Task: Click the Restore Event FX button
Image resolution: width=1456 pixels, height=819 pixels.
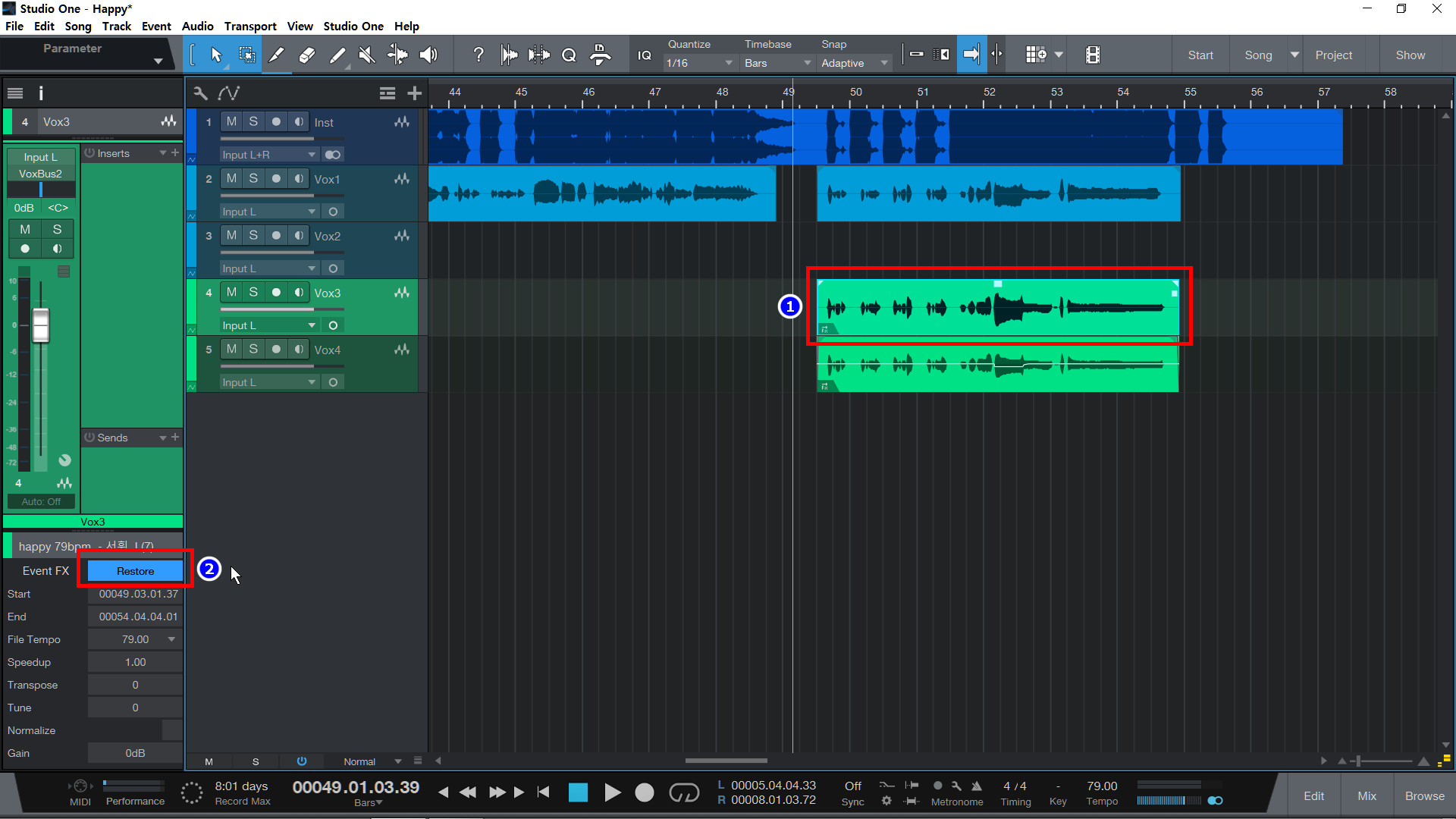Action: tap(135, 571)
